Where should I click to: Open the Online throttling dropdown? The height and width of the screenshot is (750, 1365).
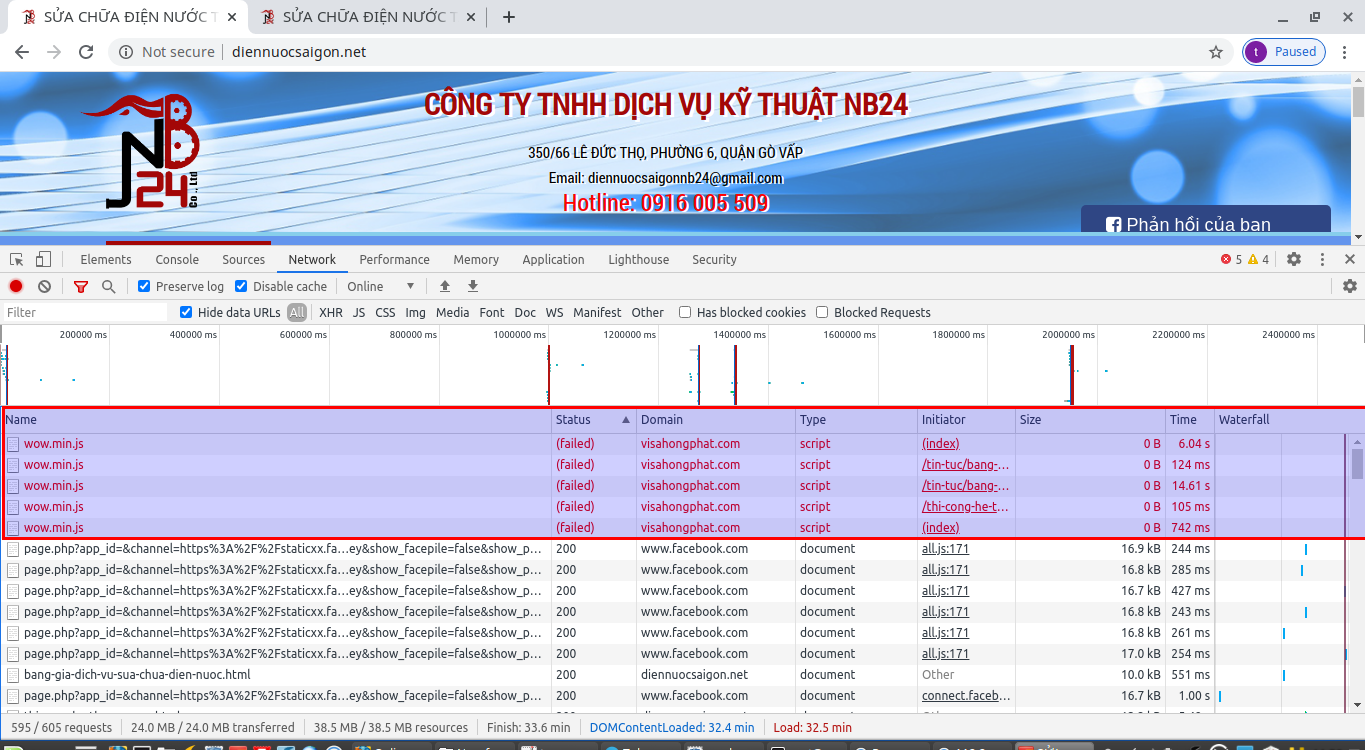[x=381, y=286]
